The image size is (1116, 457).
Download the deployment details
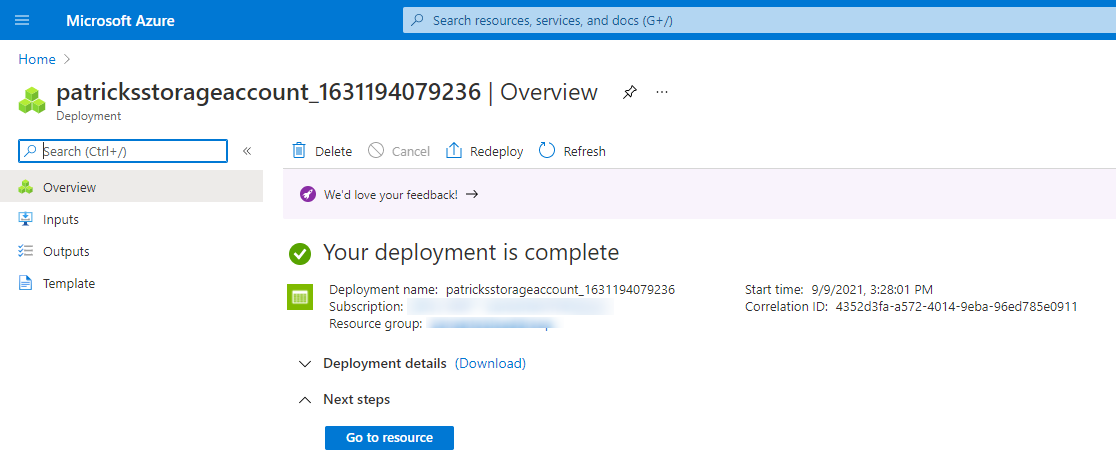[490, 363]
